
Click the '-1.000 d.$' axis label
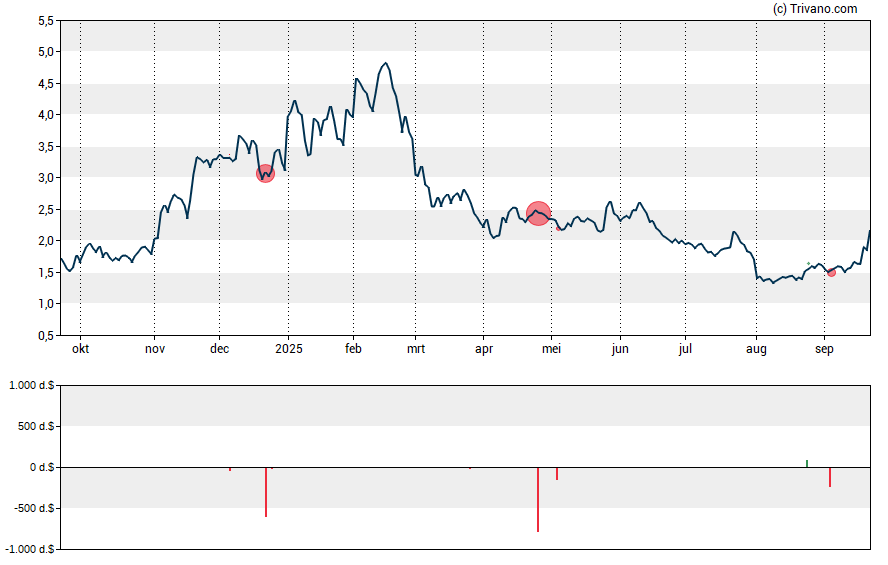coord(30,549)
